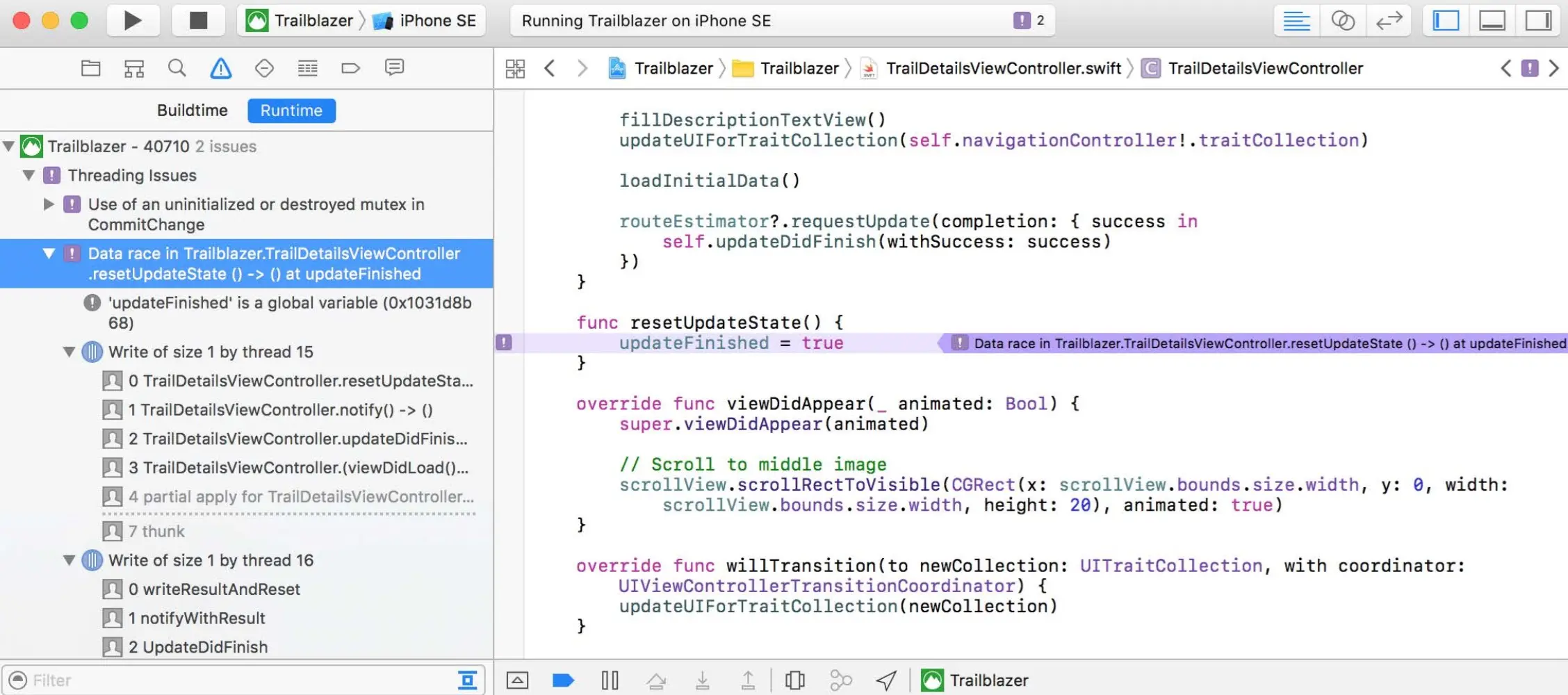
Task: Open TrailDetailsViewController class jump bar item
Action: pyautogui.click(x=1252, y=68)
